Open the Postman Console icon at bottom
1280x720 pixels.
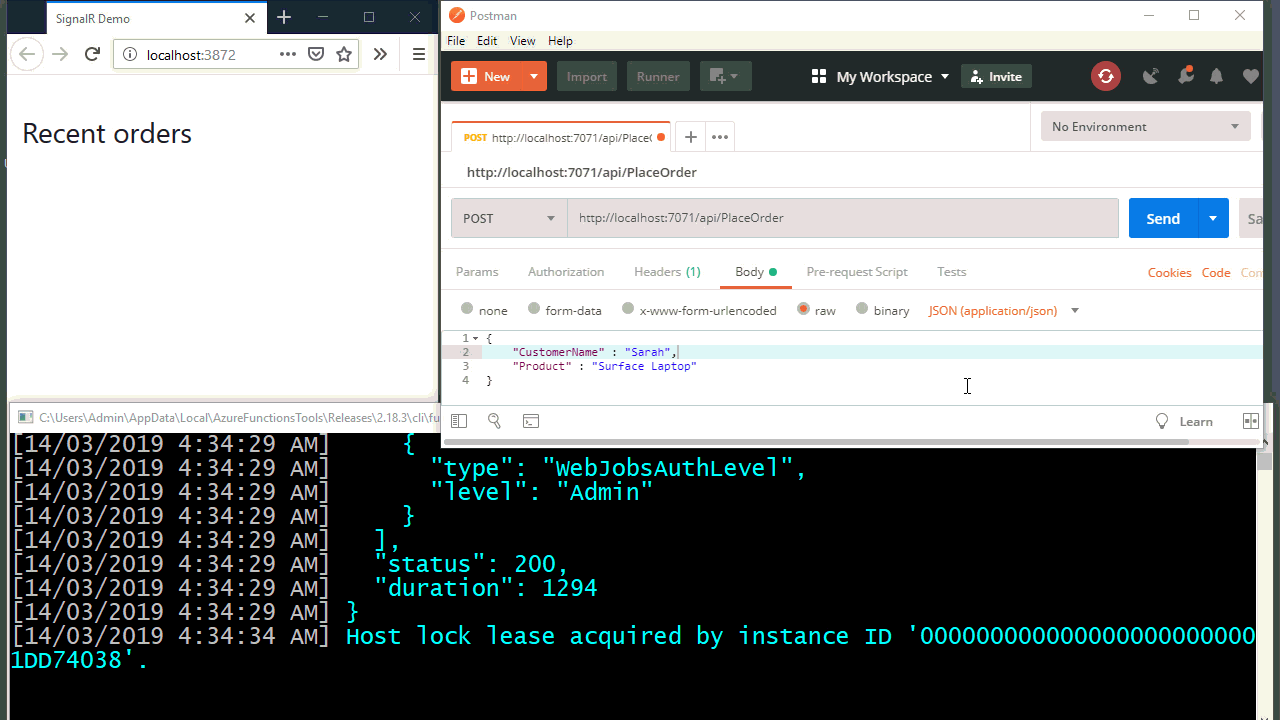[x=531, y=420]
